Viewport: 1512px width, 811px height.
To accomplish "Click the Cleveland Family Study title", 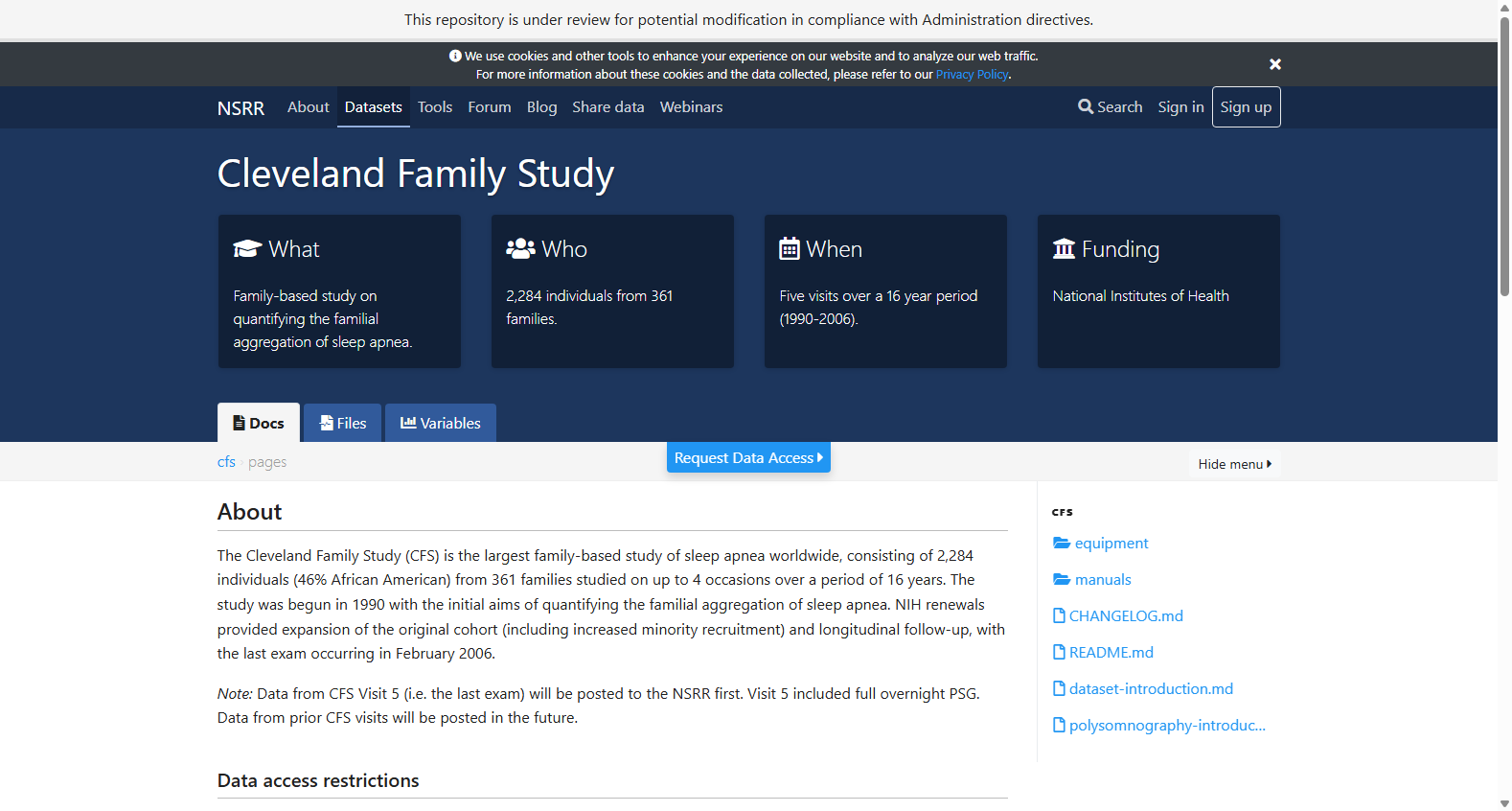I will point(416,174).
